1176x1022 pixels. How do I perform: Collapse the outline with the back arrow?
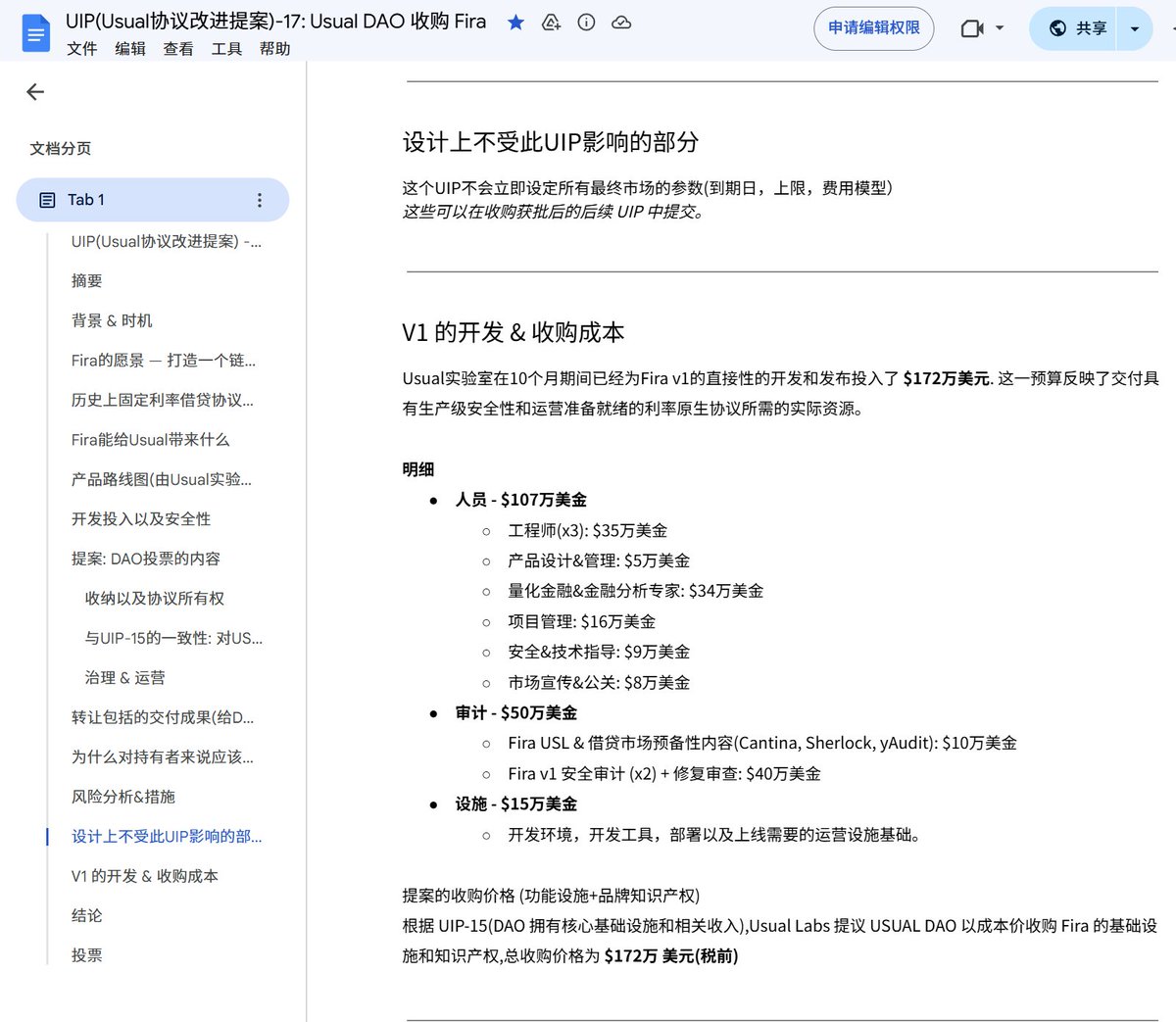click(x=35, y=92)
